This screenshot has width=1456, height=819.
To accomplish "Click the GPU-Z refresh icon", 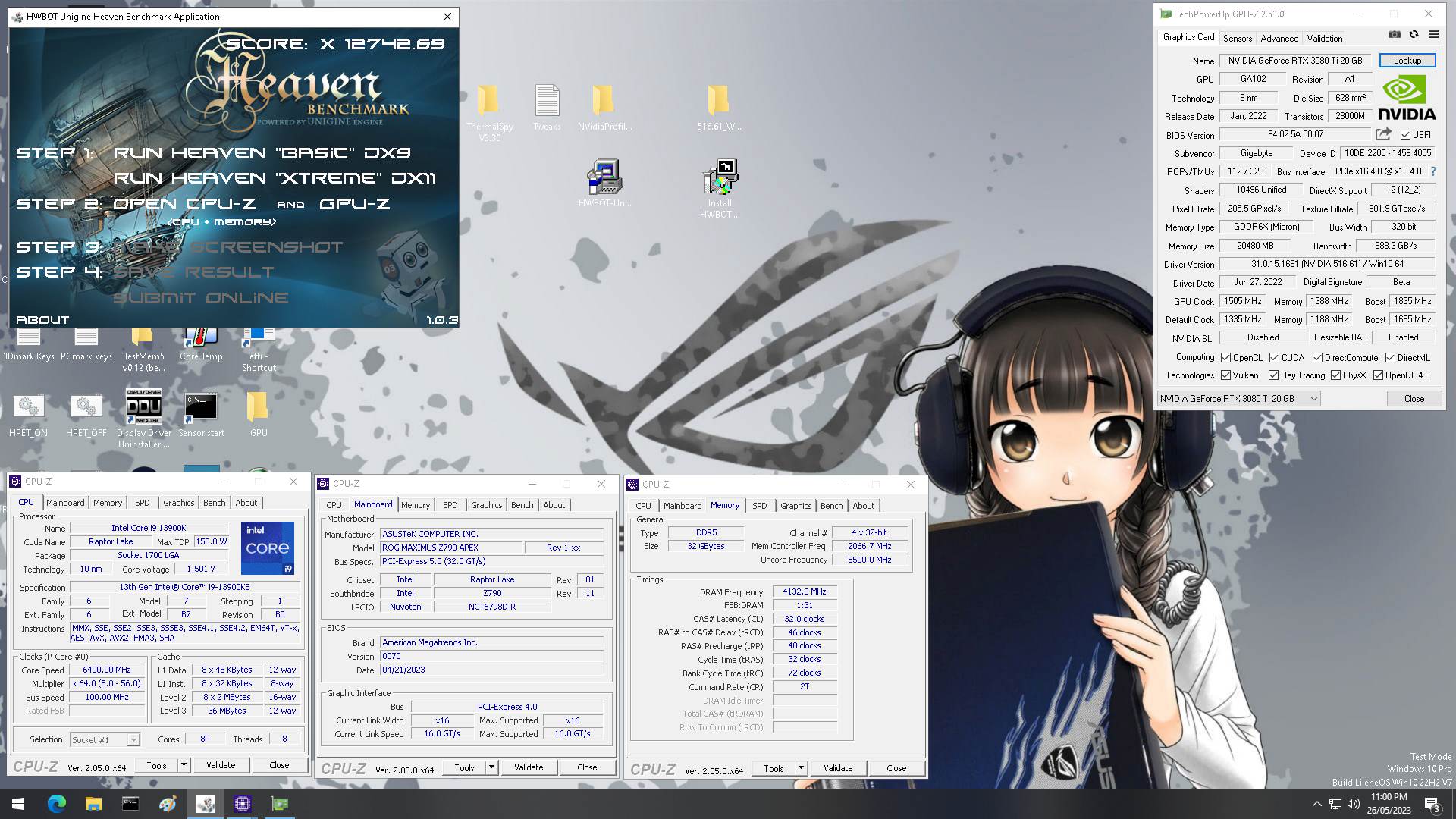I will click(x=1414, y=34).
